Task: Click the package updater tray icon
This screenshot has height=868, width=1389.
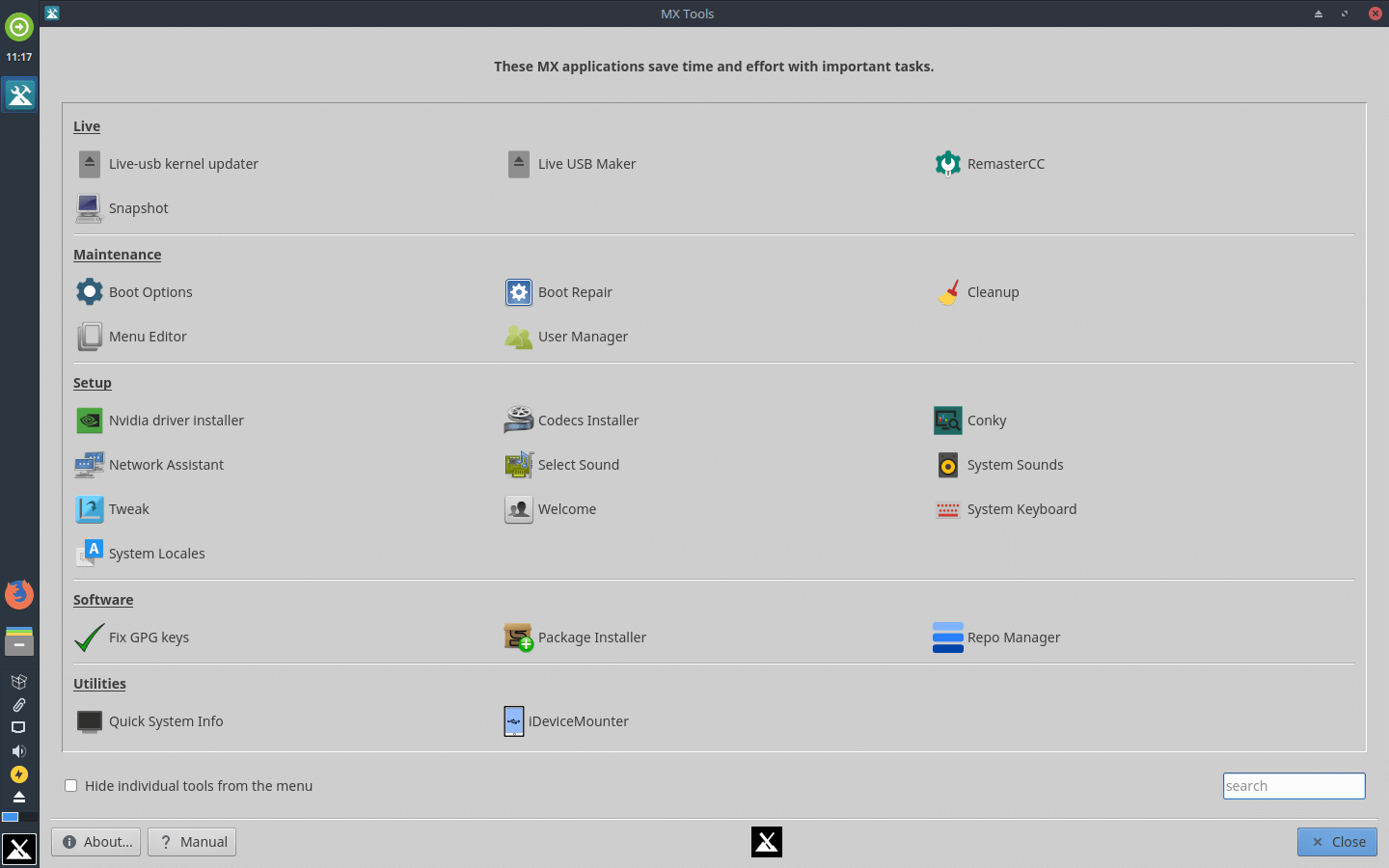Action: click(18, 682)
